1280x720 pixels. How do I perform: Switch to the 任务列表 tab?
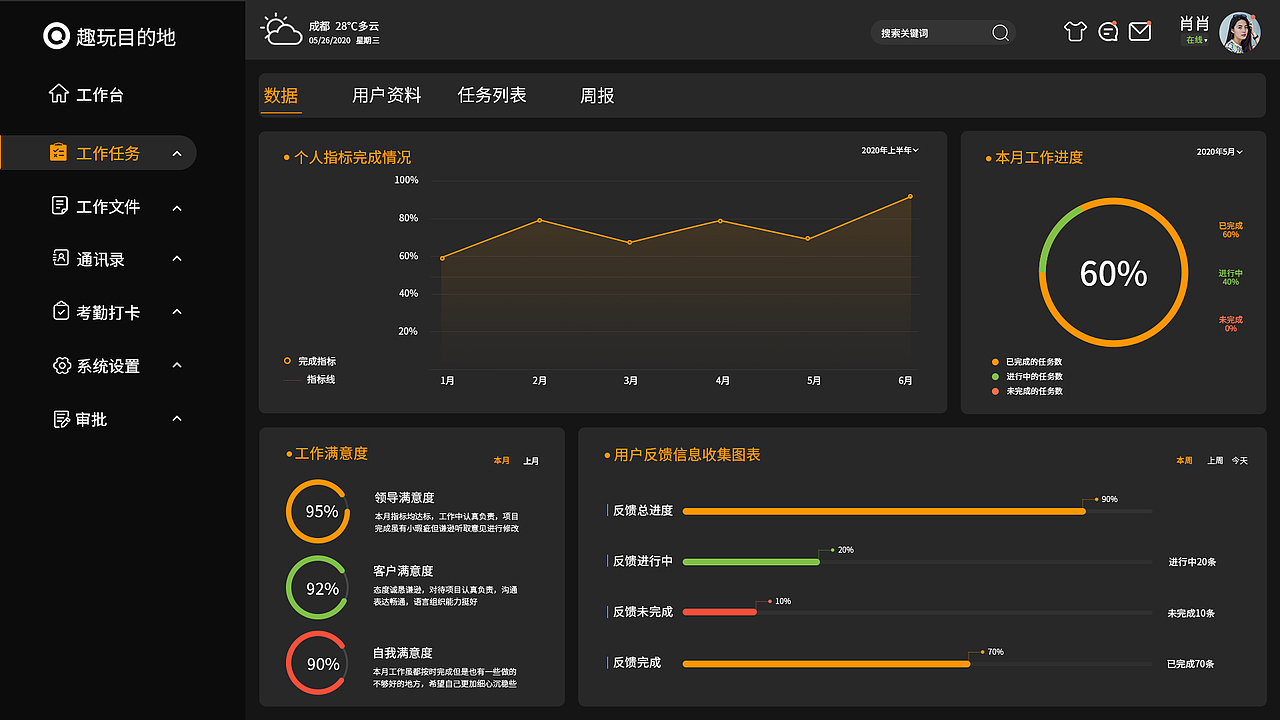pos(491,95)
